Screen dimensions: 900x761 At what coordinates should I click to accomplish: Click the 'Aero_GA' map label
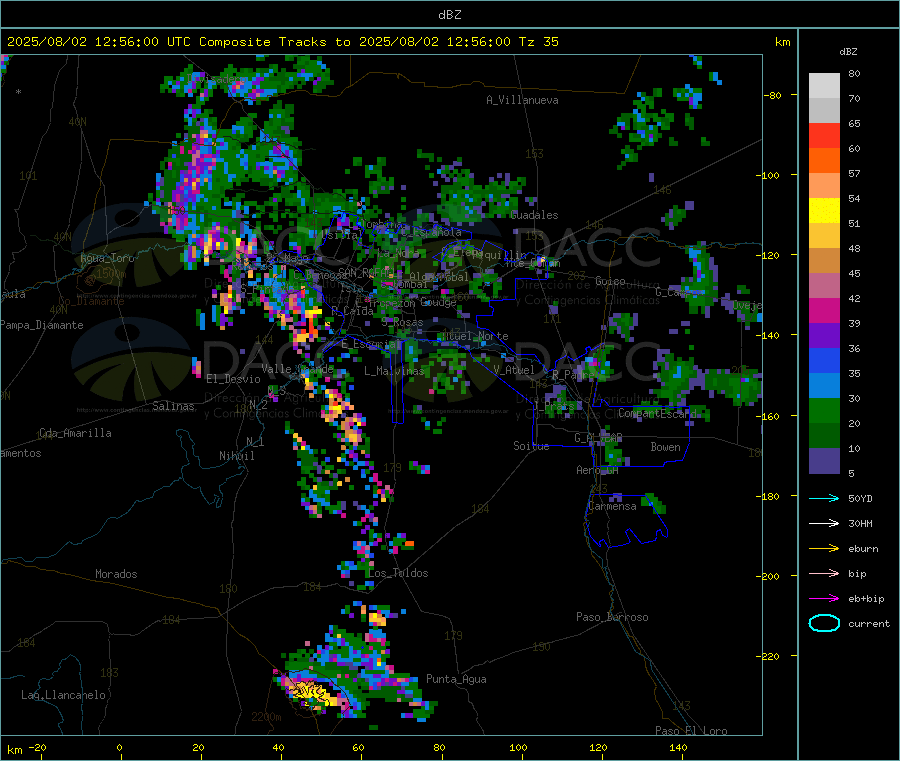point(597,471)
